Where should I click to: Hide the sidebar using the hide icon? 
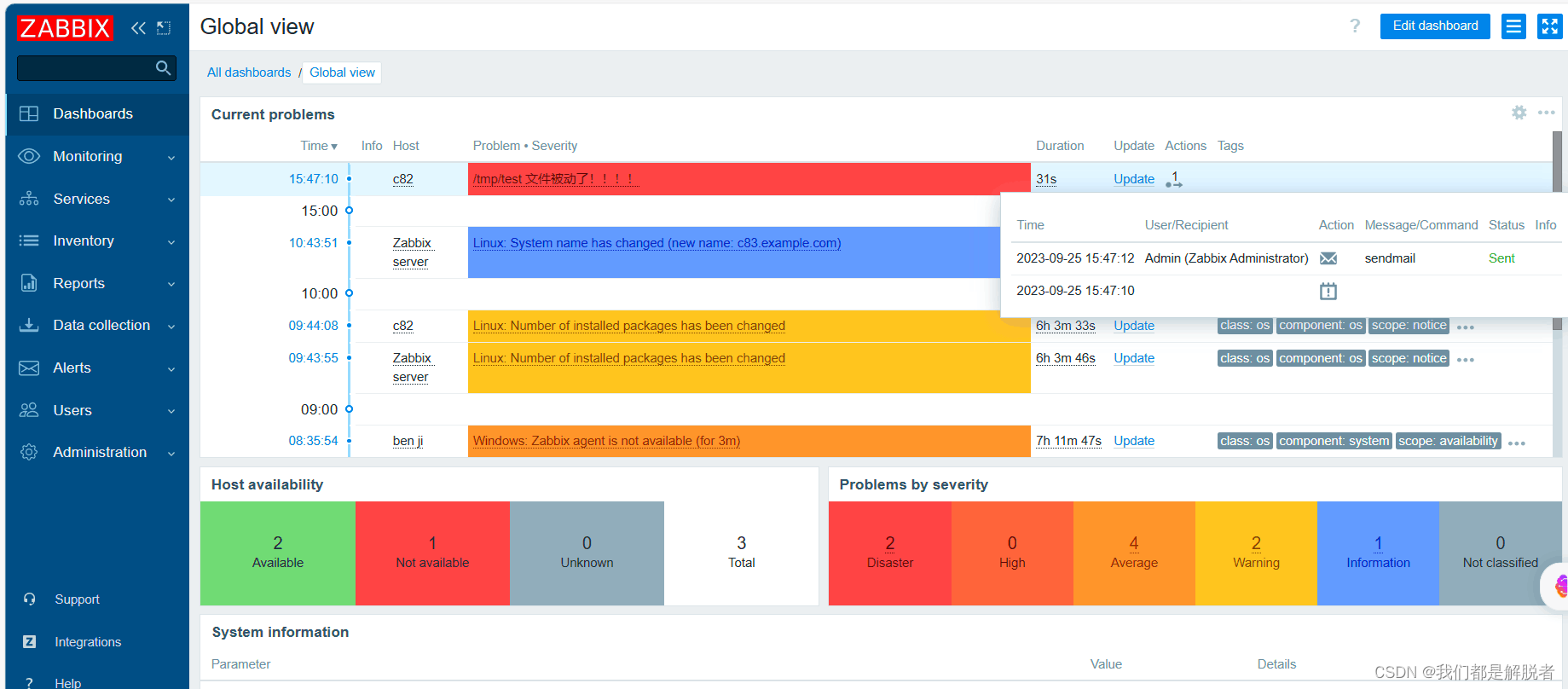click(x=164, y=28)
